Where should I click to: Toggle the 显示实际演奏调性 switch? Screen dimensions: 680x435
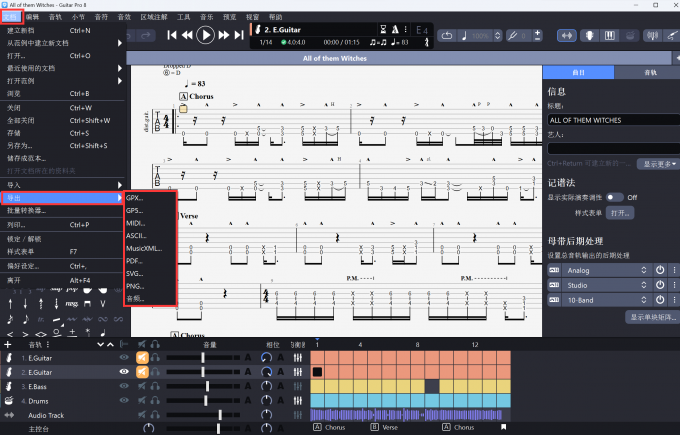613,197
